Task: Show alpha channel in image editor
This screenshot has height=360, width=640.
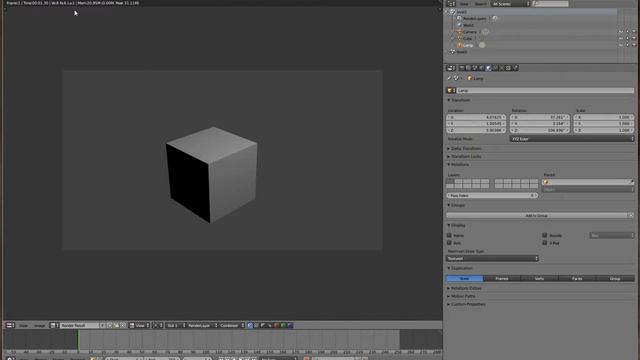Action: click(x=263, y=325)
